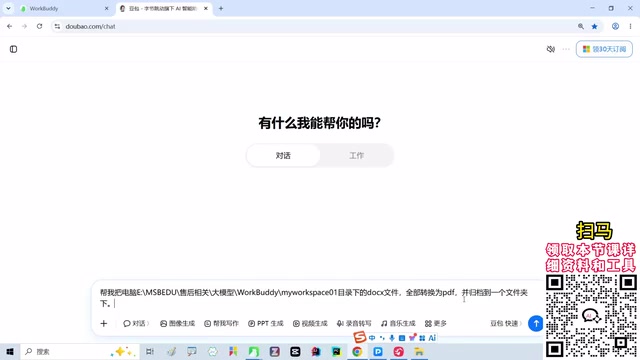Switch to the WorkBuddy browser tab
The width and height of the screenshot is (640, 360).
(x=61, y=8)
